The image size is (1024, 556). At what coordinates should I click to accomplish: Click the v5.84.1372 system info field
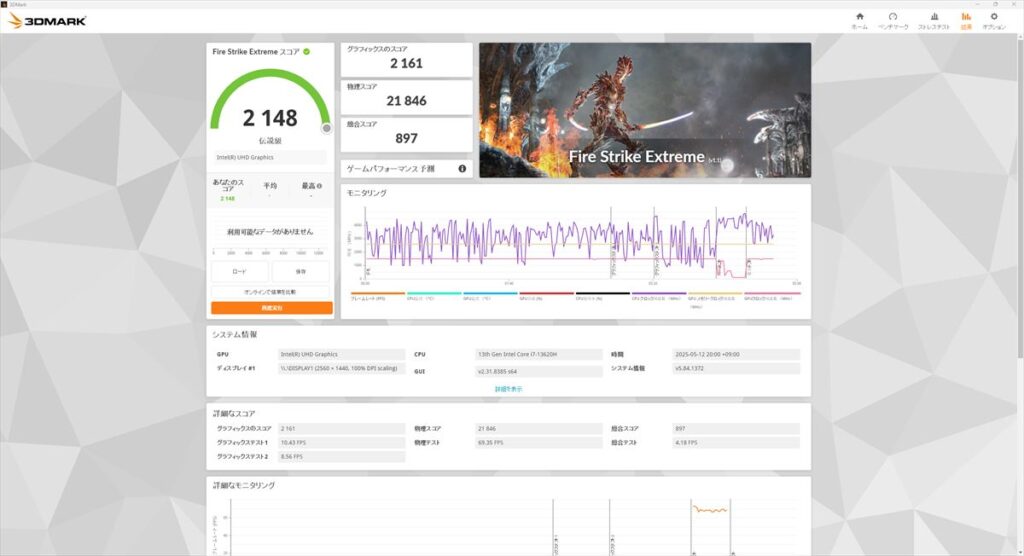pyautogui.click(x=736, y=368)
